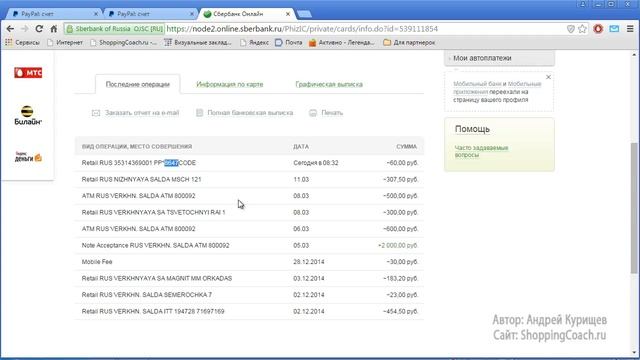Click the СУММА column header

pyautogui.click(x=407, y=147)
